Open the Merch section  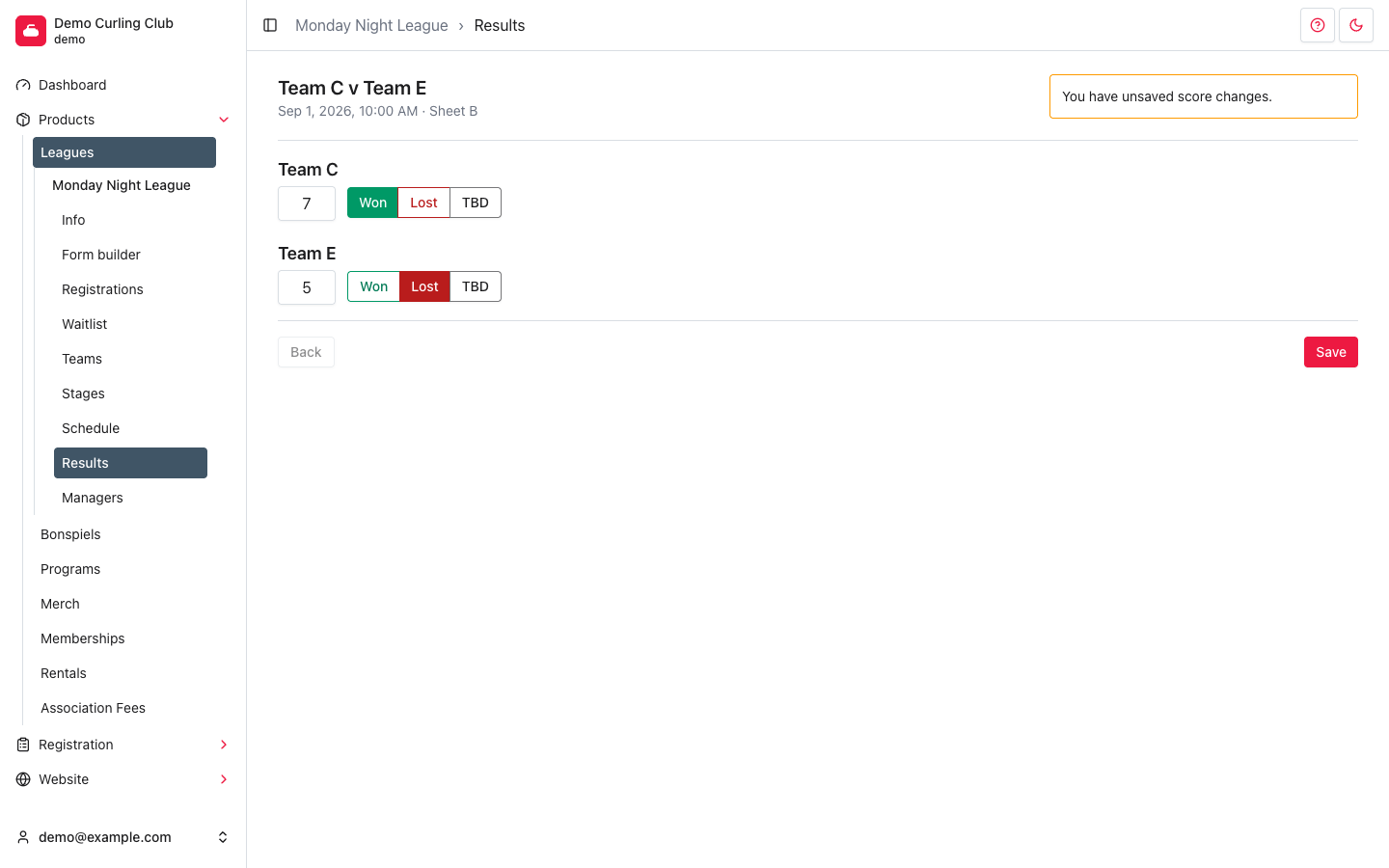pyautogui.click(x=124, y=604)
